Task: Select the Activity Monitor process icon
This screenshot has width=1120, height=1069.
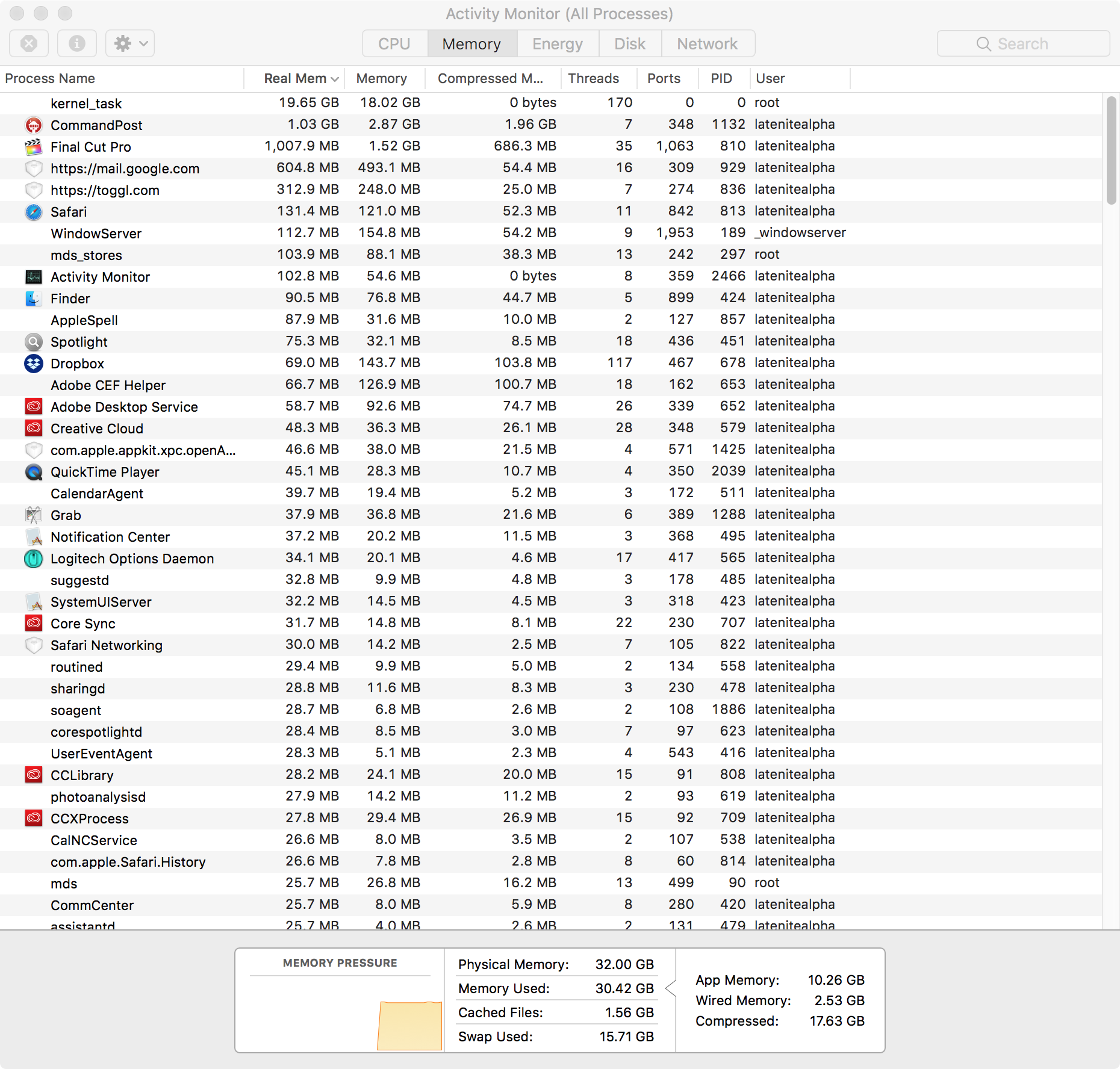Action: (x=34, y=276)
